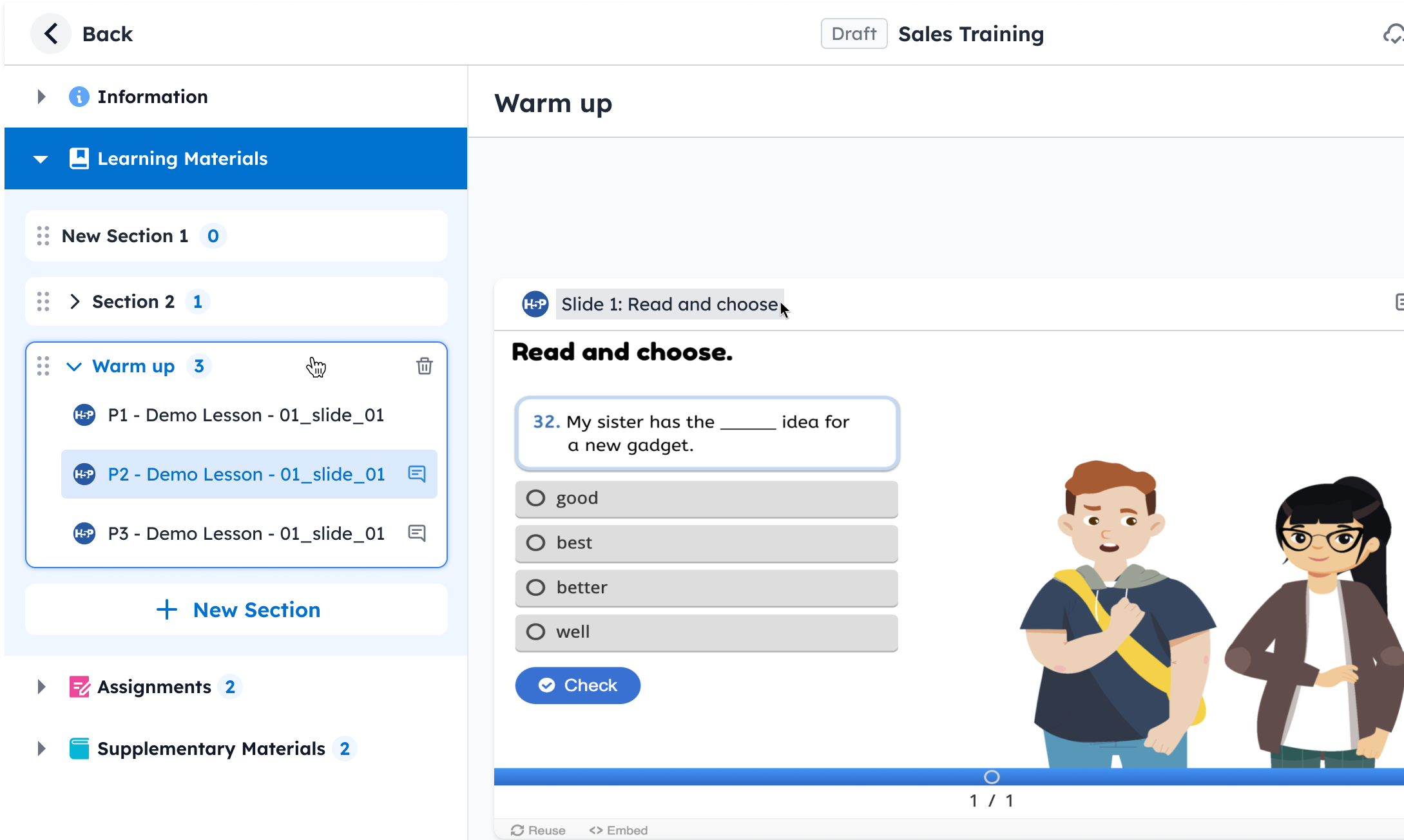Click the Embed link below the slide
This screenshot has height=840, width=1404.
pos(619,830)
